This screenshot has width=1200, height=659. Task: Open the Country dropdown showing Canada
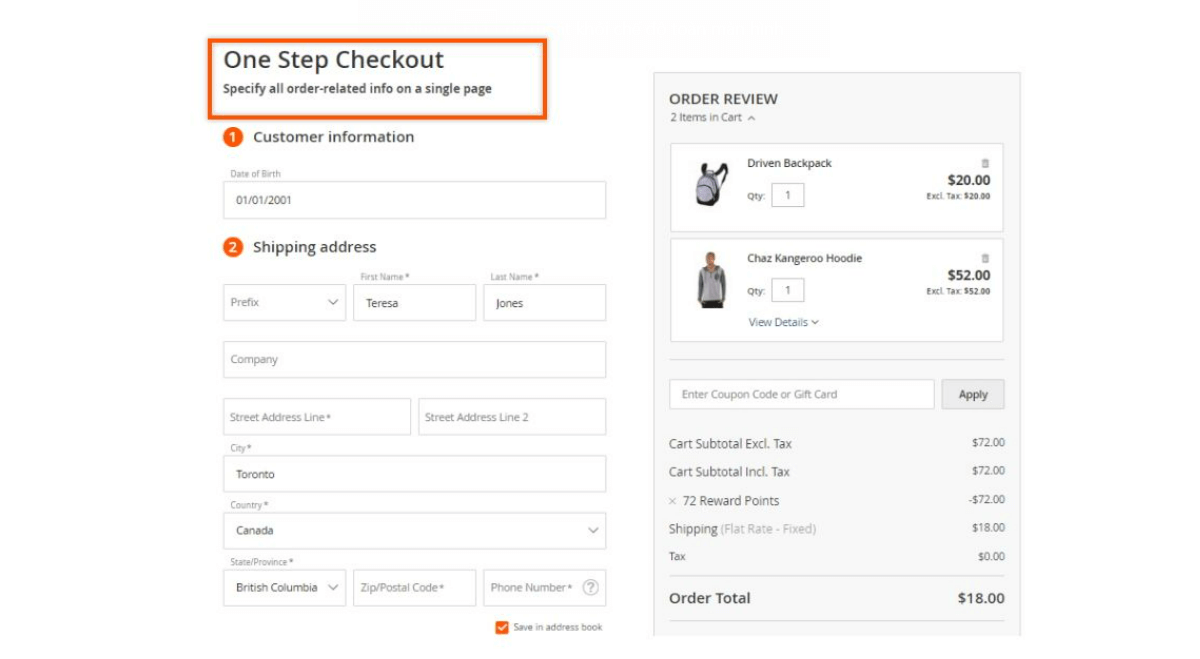(x=414, y=530)
